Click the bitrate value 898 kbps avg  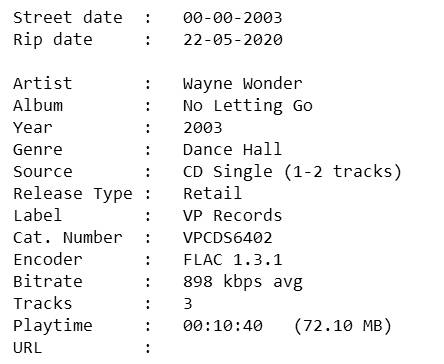(x=243, y=282)
